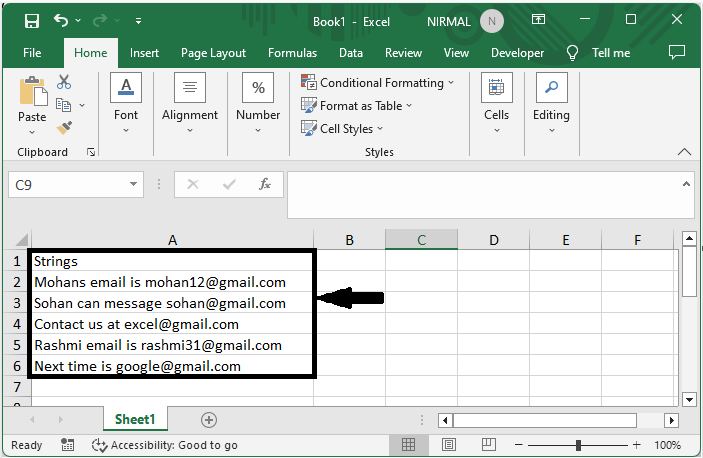
Task: Click horizontal scrollbar right arrow
Action: (x=672, y=420)
